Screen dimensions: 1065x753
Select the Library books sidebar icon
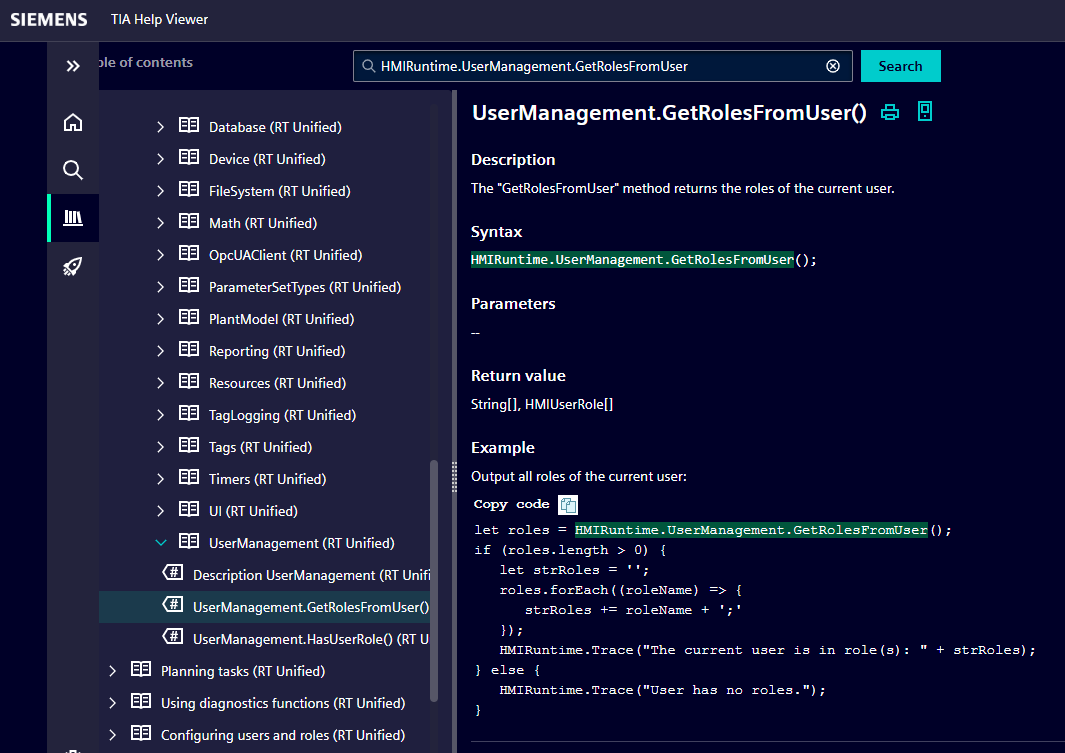(73, 218)
